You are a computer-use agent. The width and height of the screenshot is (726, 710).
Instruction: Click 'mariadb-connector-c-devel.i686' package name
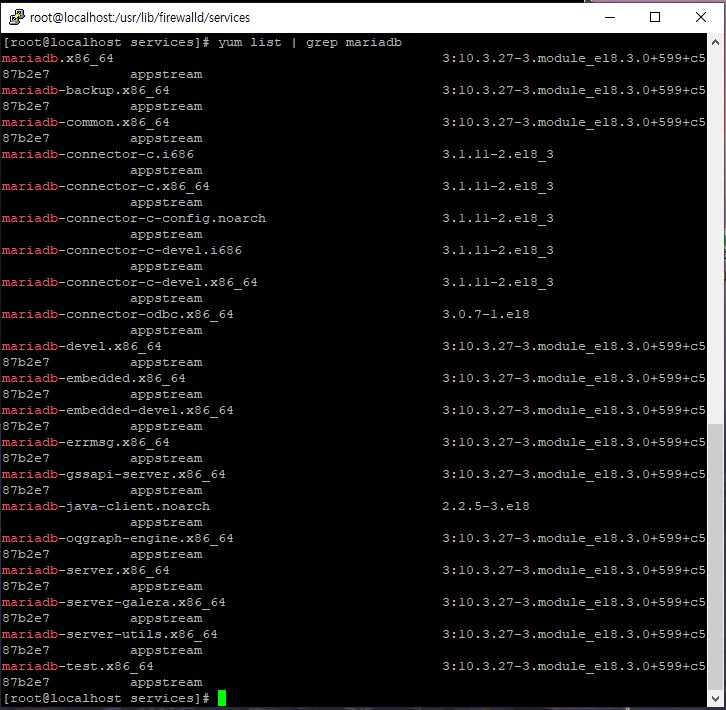122,250
